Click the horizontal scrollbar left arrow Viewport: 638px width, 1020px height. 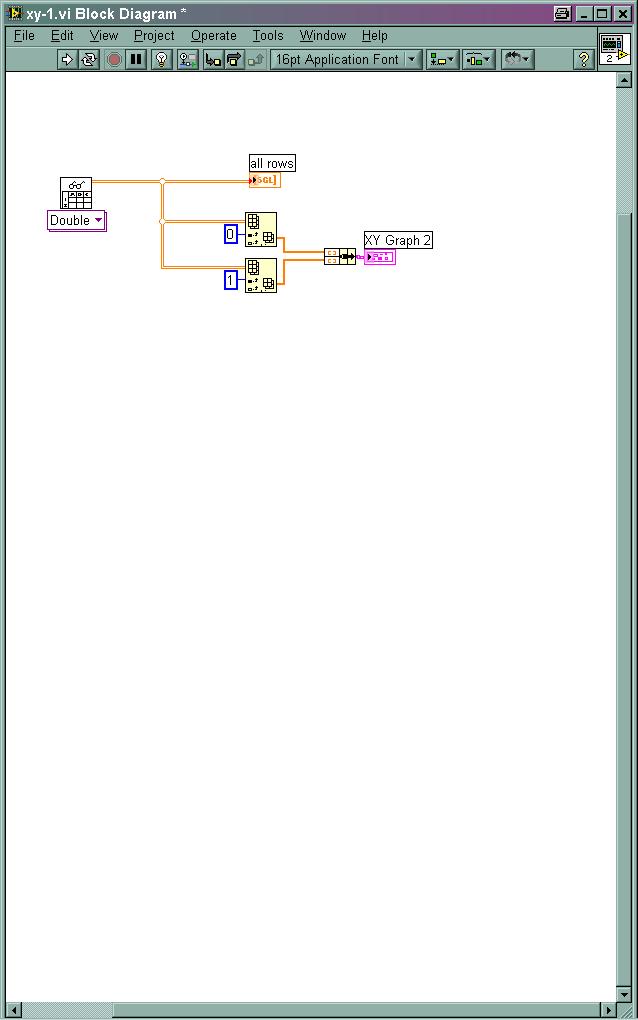tap(14, 1010)
